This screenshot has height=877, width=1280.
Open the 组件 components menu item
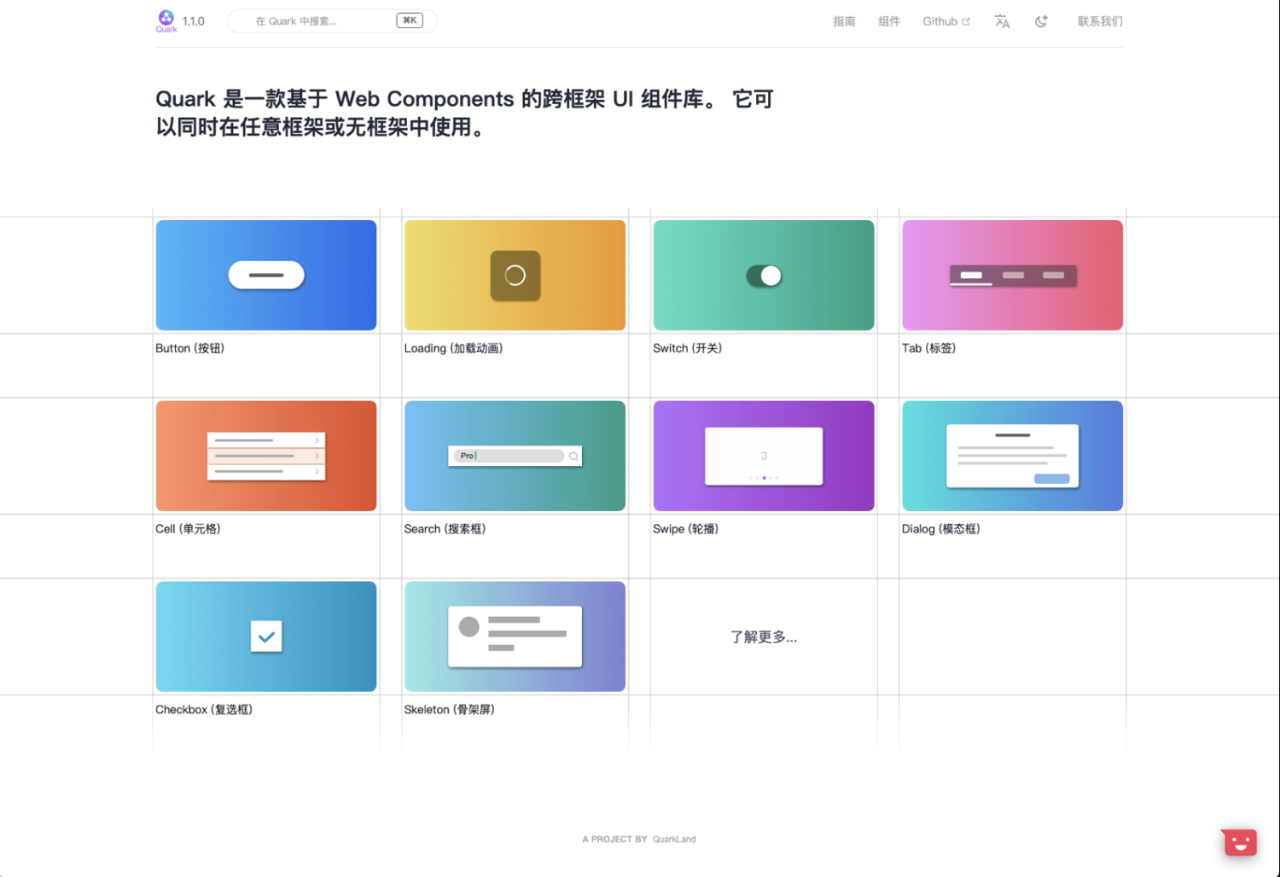889,21
